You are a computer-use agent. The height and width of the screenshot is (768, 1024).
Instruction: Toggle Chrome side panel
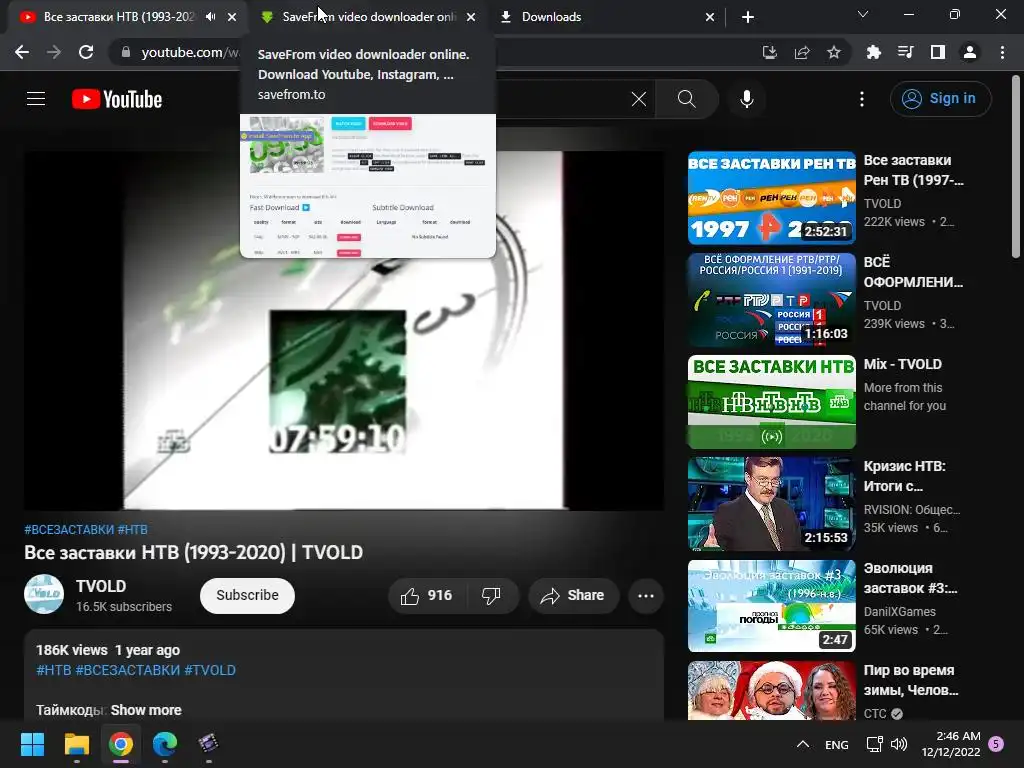(938, 52)
